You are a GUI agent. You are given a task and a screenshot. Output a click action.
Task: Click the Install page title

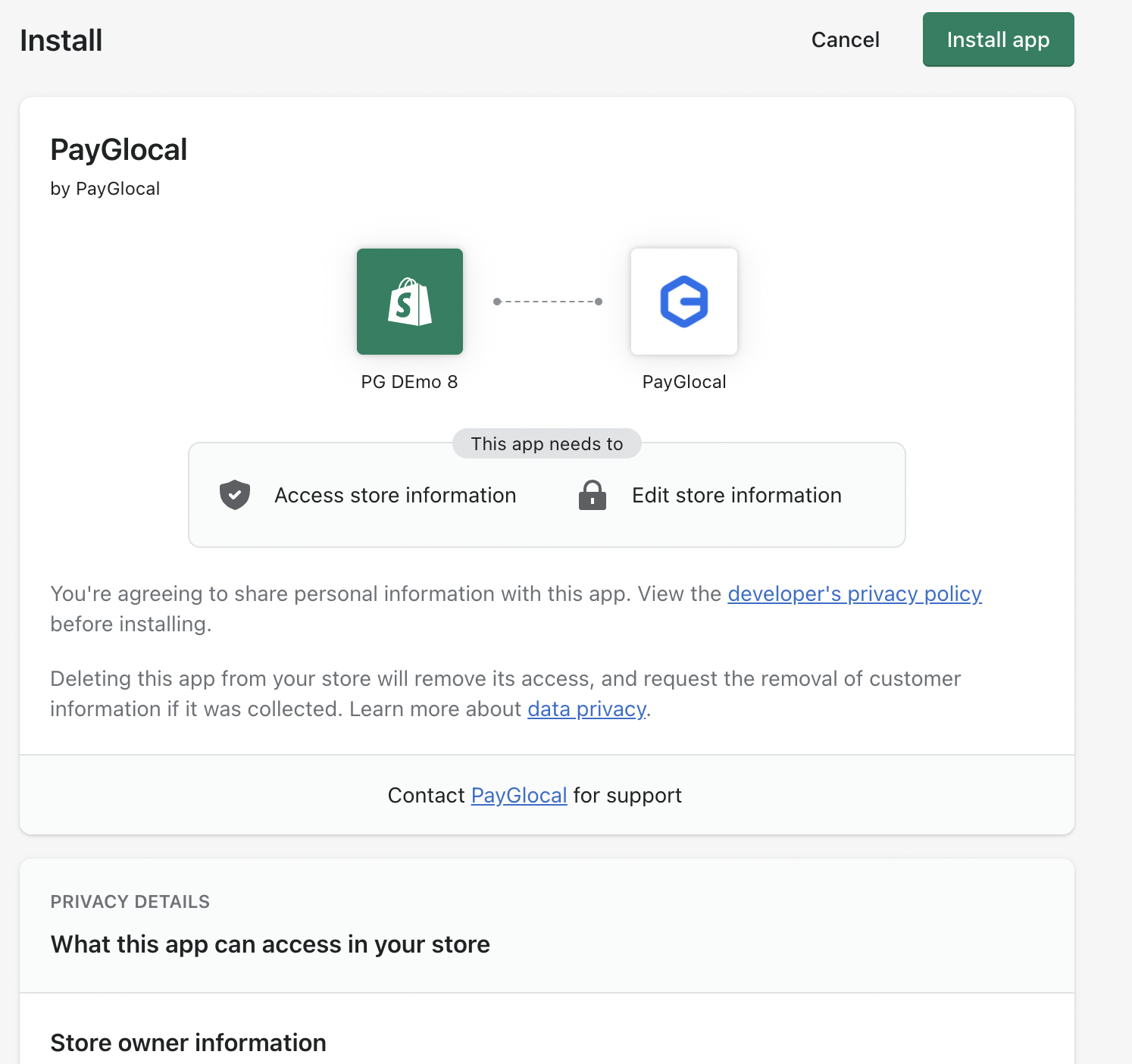61,40
